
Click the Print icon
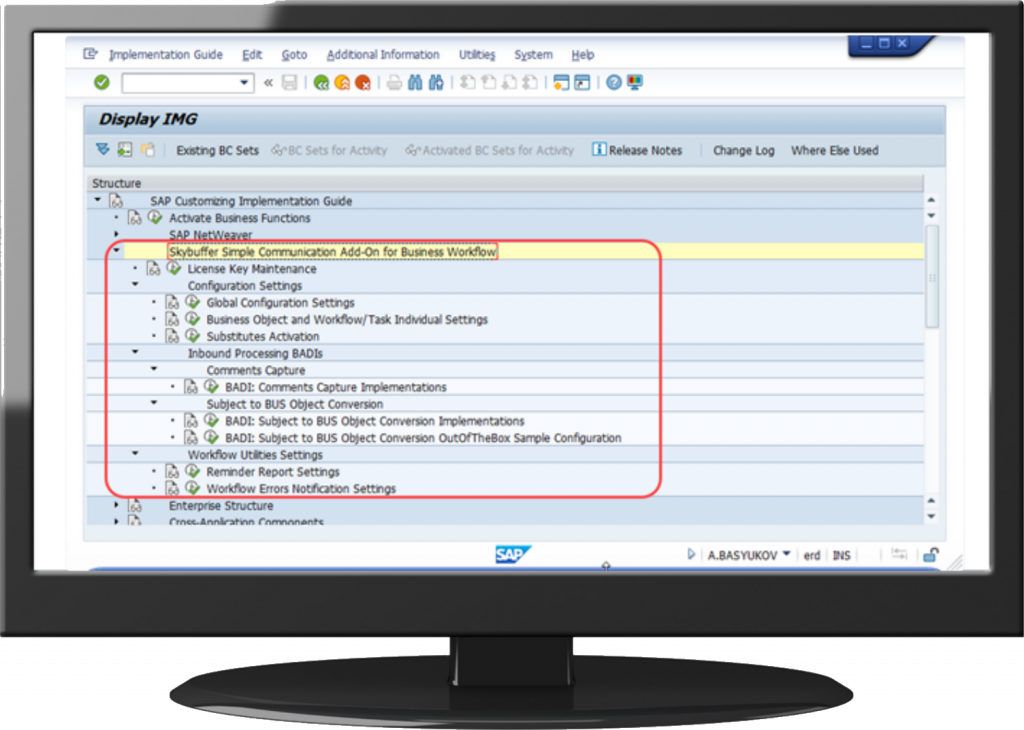394,83
